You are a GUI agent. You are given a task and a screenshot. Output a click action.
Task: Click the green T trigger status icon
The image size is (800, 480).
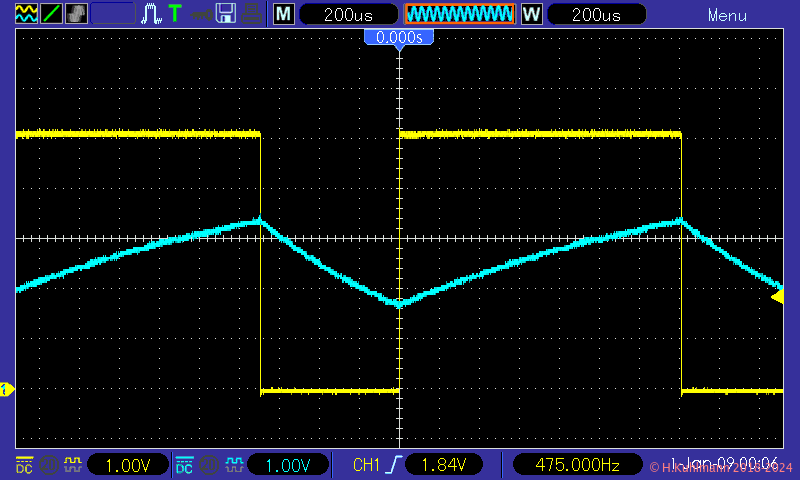pyautogui.click(x=175, y=14)
